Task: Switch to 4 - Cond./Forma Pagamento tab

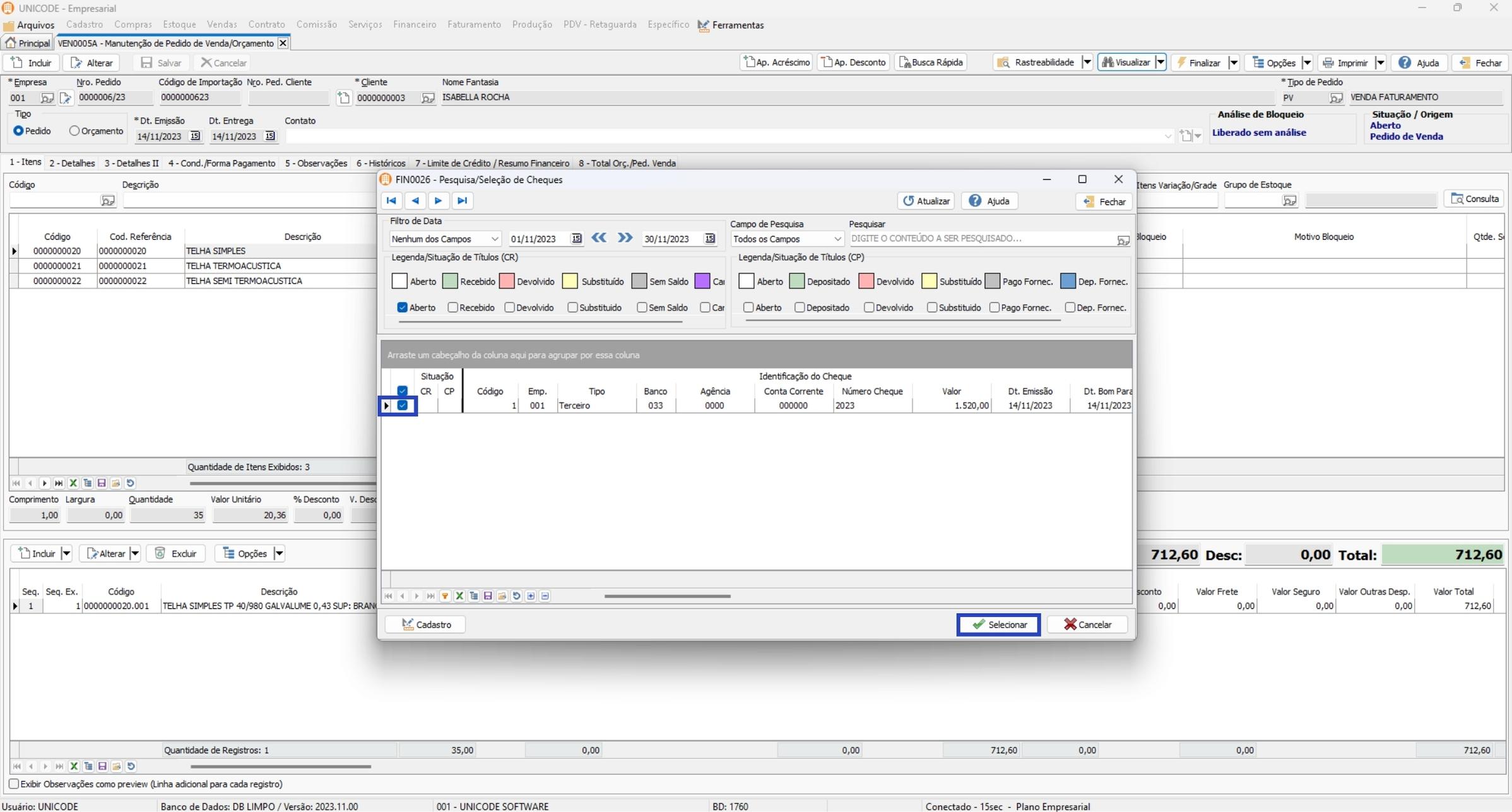Action: 221,163
